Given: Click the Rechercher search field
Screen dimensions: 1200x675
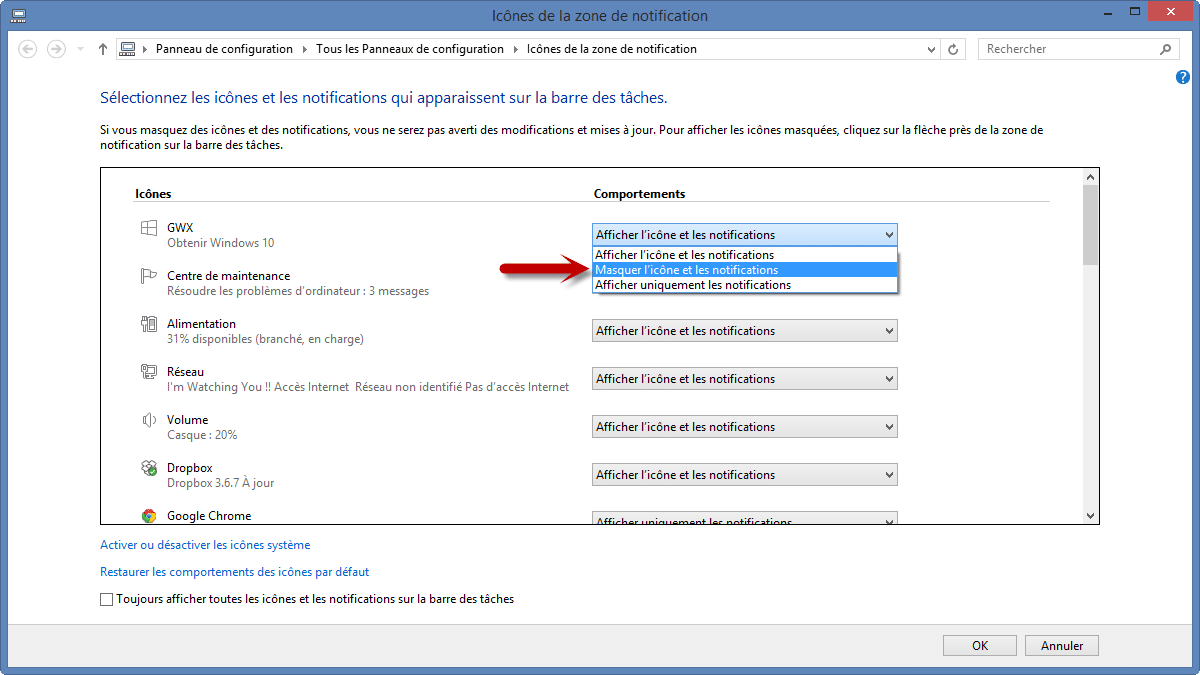Looking at the screenshot, I should coord(1070,49).
